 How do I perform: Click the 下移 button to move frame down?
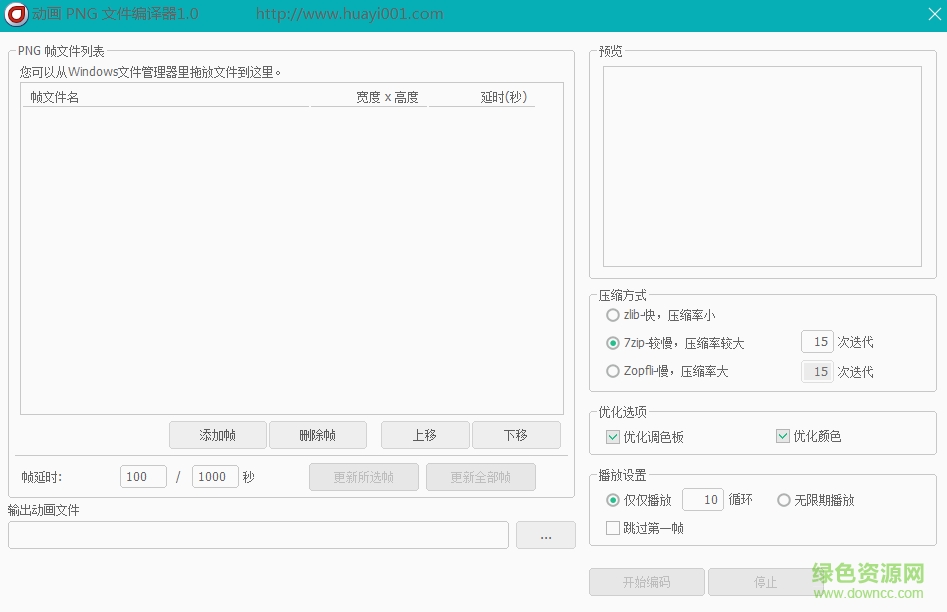pos(516,435)
